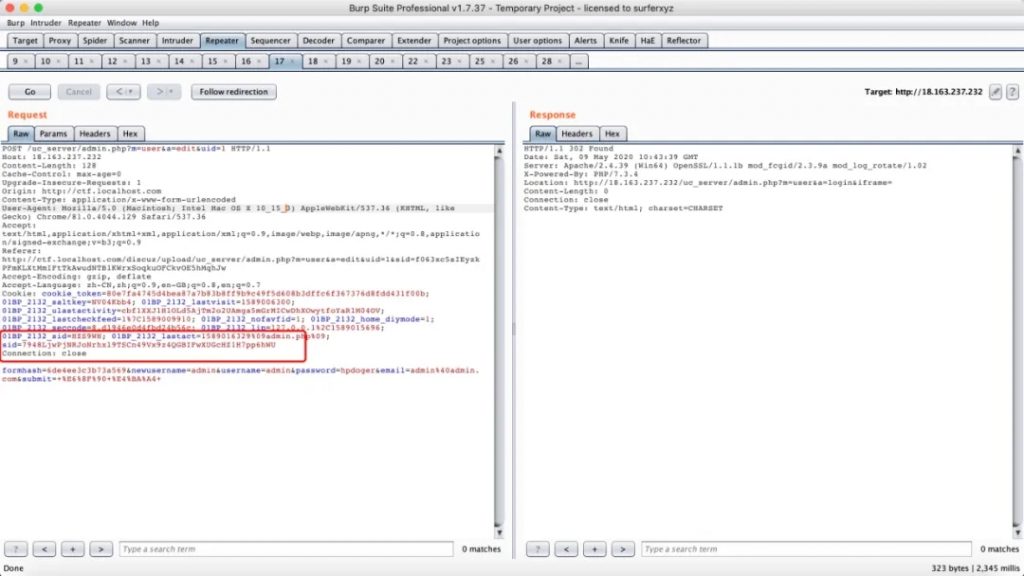Click the Cancel button
The image size is (1024, 576).
click(78, 92)
